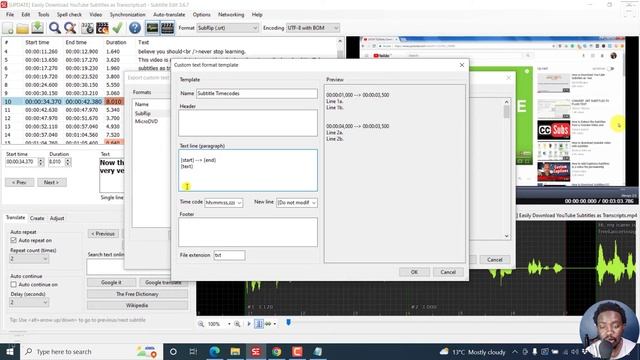Open the Repeat count dropdown
The width and height of the screenshot is (640, 360).
tap(29, 259)
